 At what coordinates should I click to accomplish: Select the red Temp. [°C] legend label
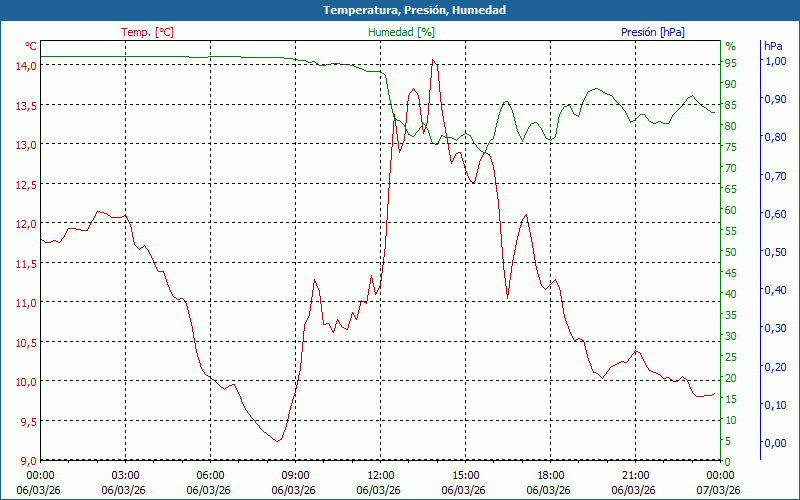(147, 32)
